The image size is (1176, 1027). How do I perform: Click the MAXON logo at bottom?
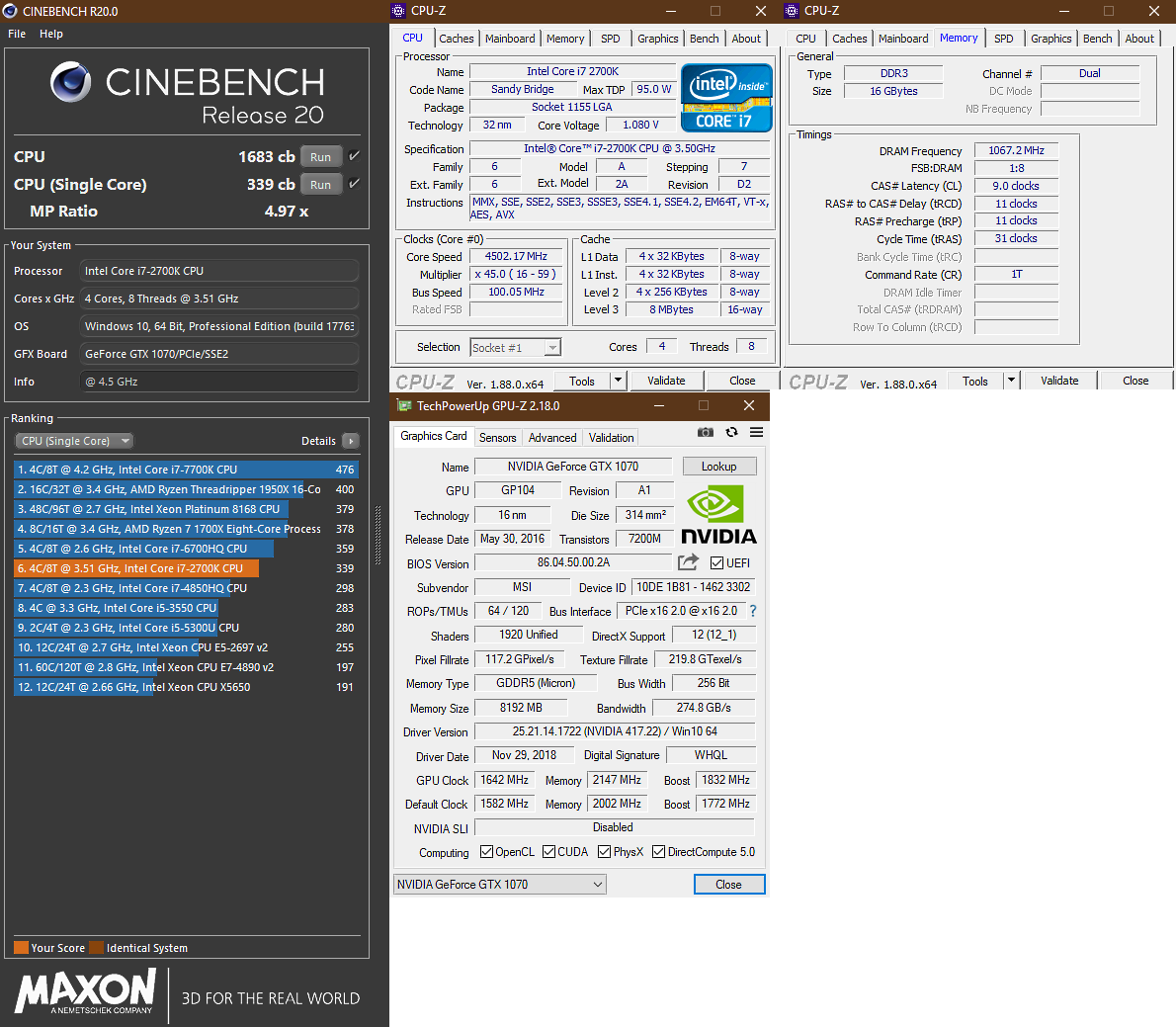point(86,991)
